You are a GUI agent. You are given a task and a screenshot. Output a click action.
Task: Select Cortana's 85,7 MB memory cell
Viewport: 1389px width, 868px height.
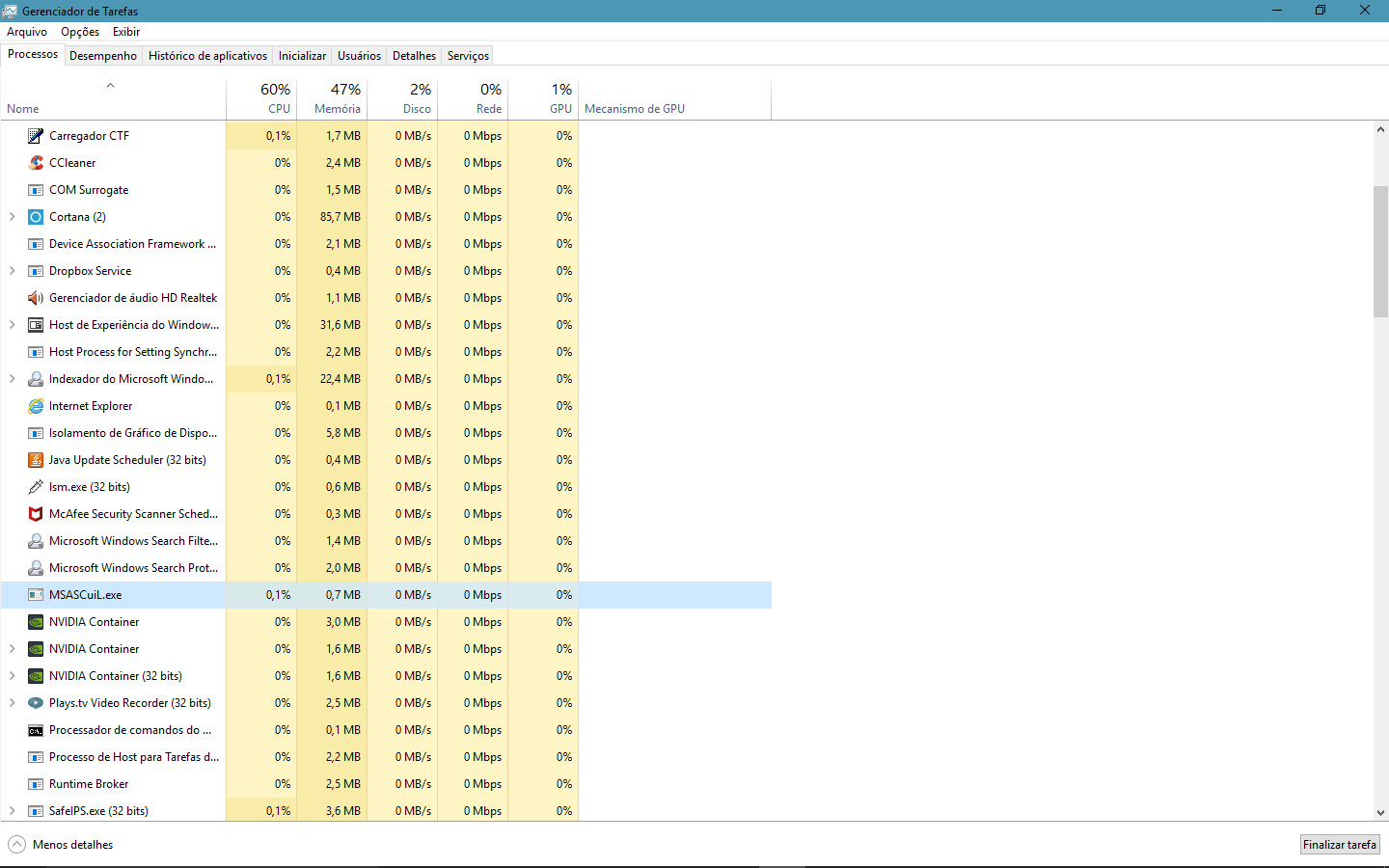(x=332, y=217)
